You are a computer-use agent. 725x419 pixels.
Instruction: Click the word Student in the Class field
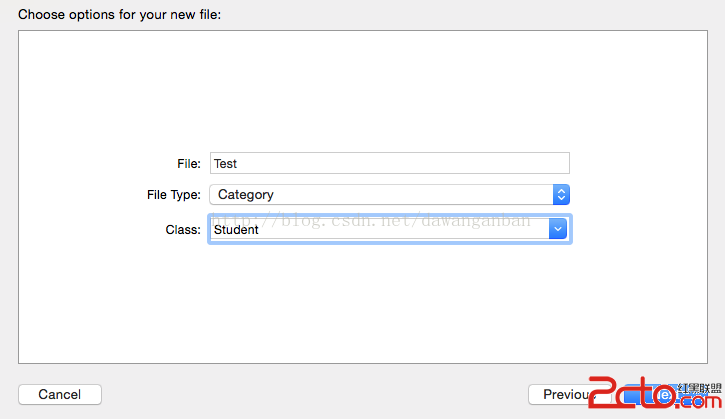click(x=236, y=230)
